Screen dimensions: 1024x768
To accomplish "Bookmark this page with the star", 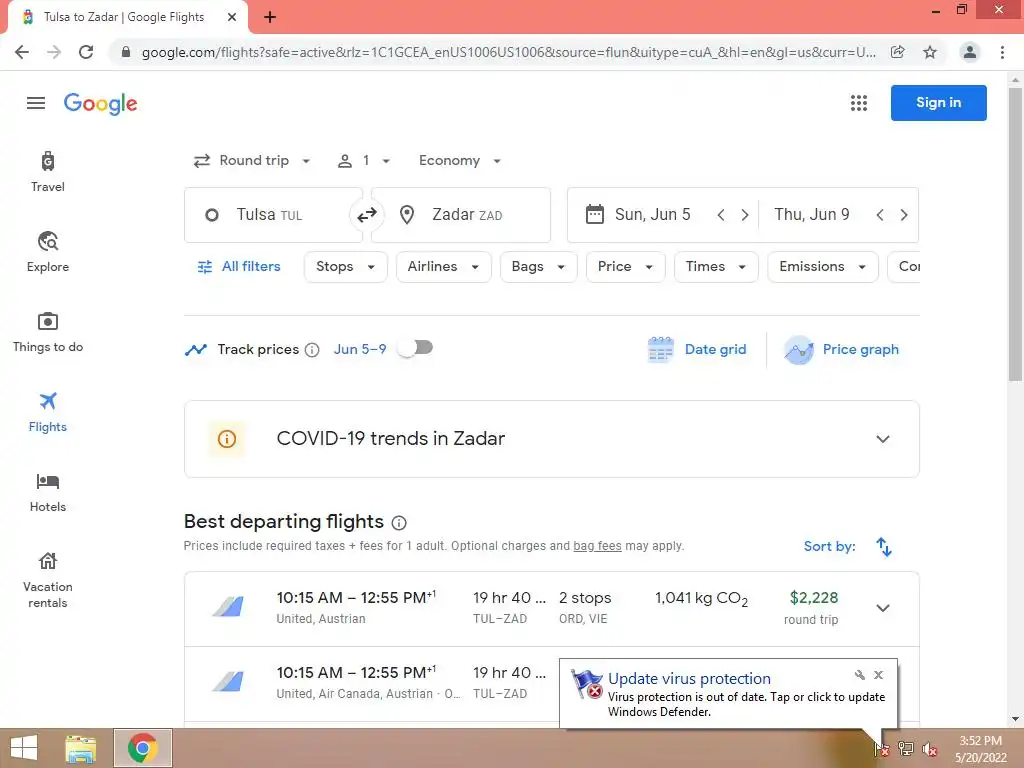I will (930, 52).
